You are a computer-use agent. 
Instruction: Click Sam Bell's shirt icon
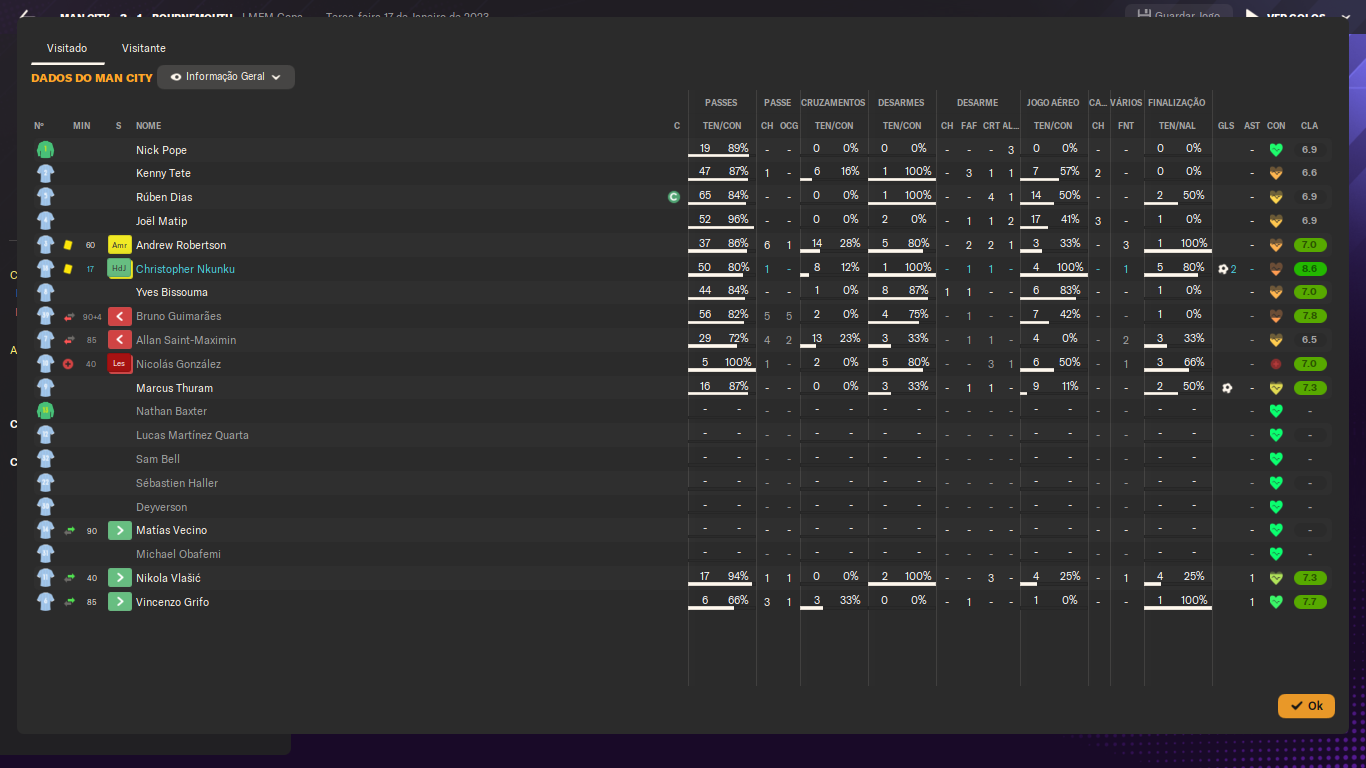pyautogui.click(x=45, y=459)
